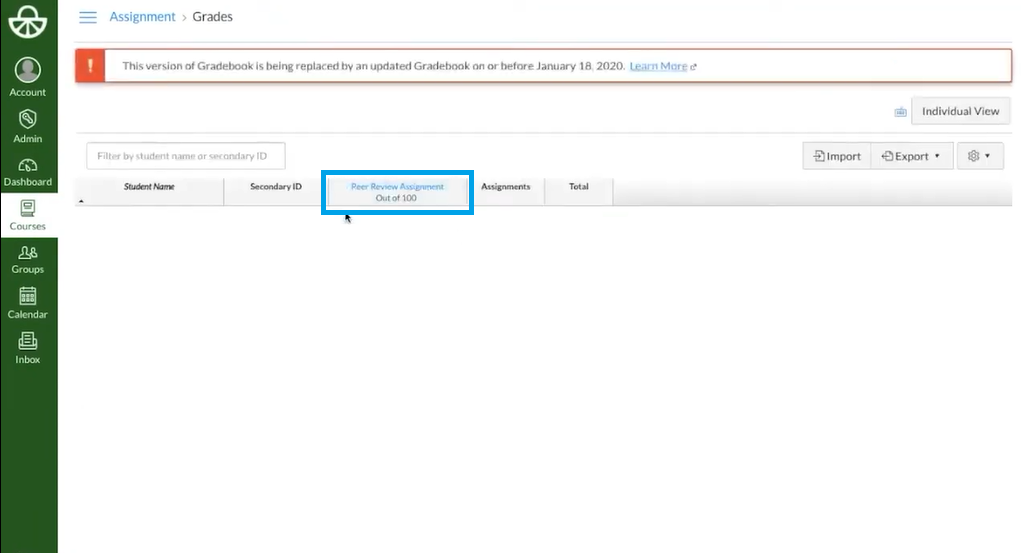
Task: Click the student name filter field
Action: tap(185, 156)
